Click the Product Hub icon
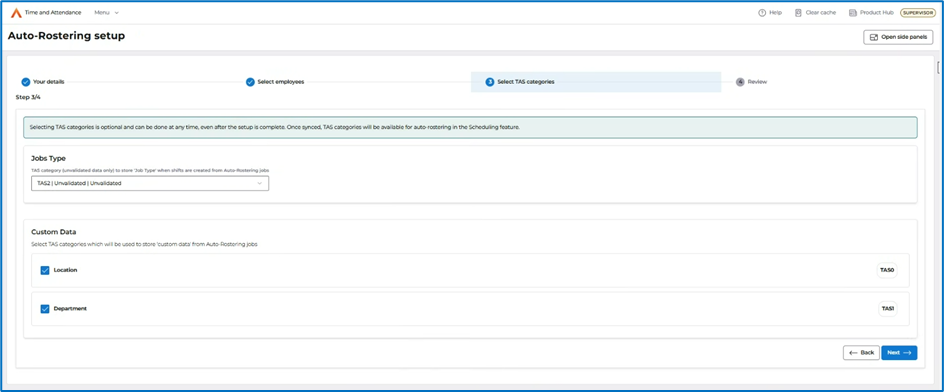Image resolution: width=944 pixels, height=392 pixels. click(x=852, y=13)
